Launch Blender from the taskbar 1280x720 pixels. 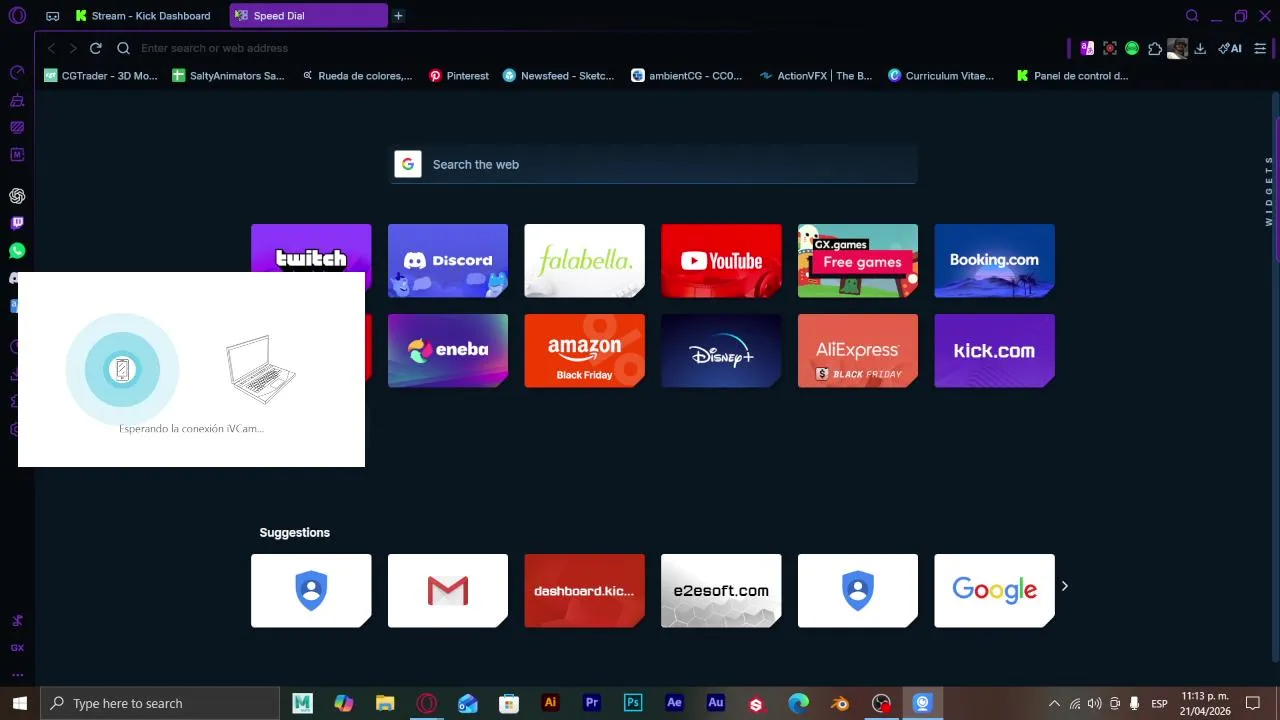[840, 703]
